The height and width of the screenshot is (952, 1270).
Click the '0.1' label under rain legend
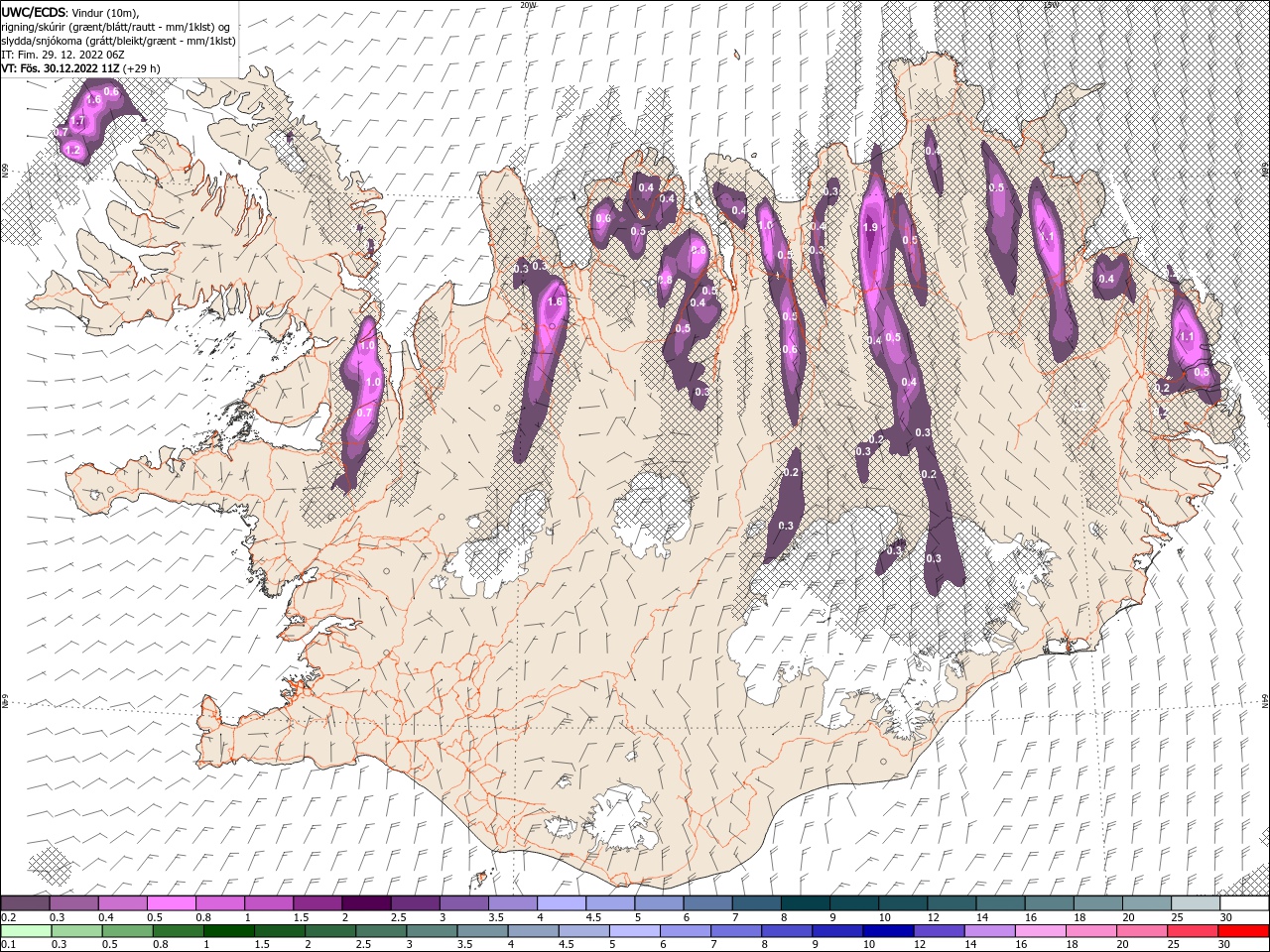pyautogui.click(x=9, y=945)
